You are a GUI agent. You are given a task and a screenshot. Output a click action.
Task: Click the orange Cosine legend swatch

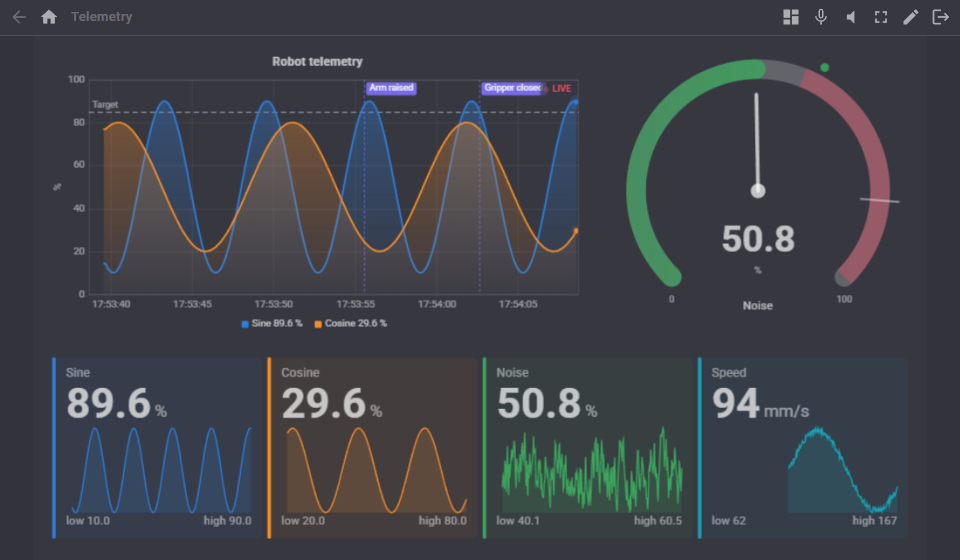point(318,324)
